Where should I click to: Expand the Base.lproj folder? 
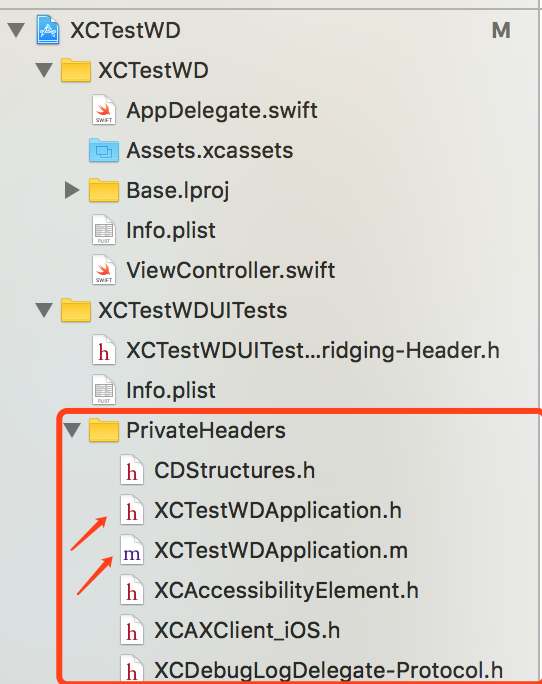[x=72, y=190]
